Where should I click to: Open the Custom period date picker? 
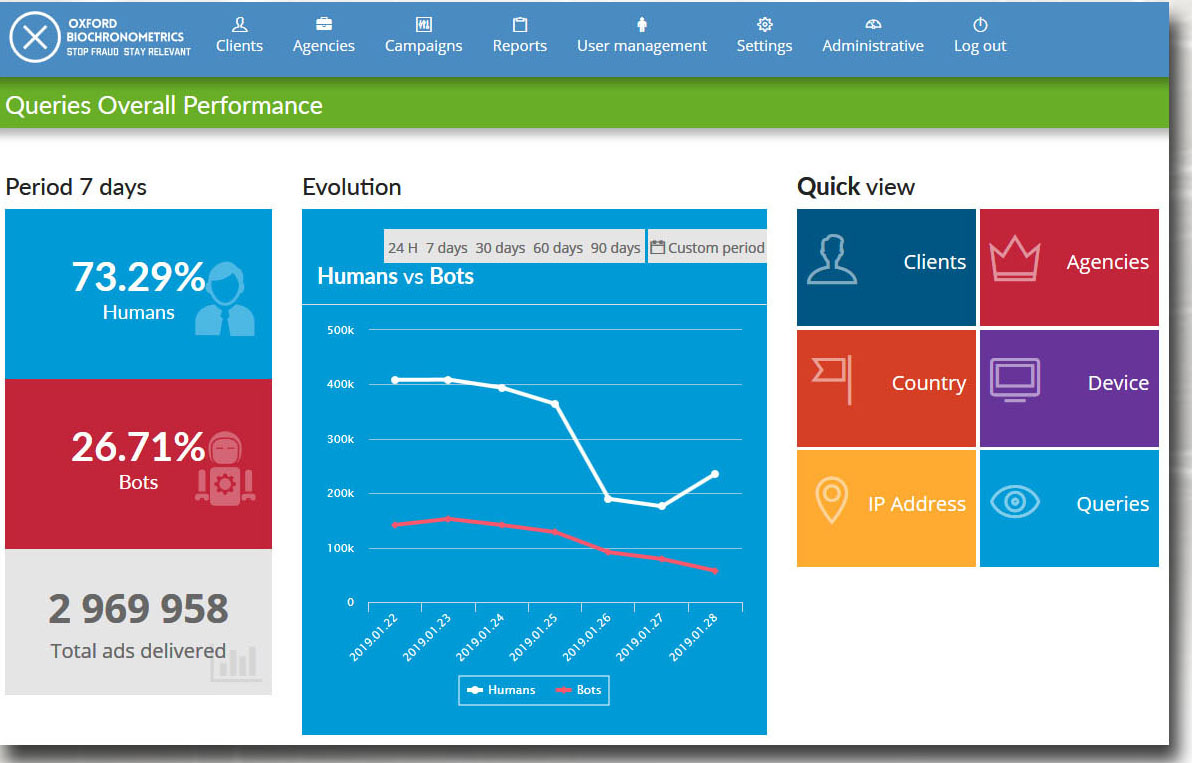707,248
